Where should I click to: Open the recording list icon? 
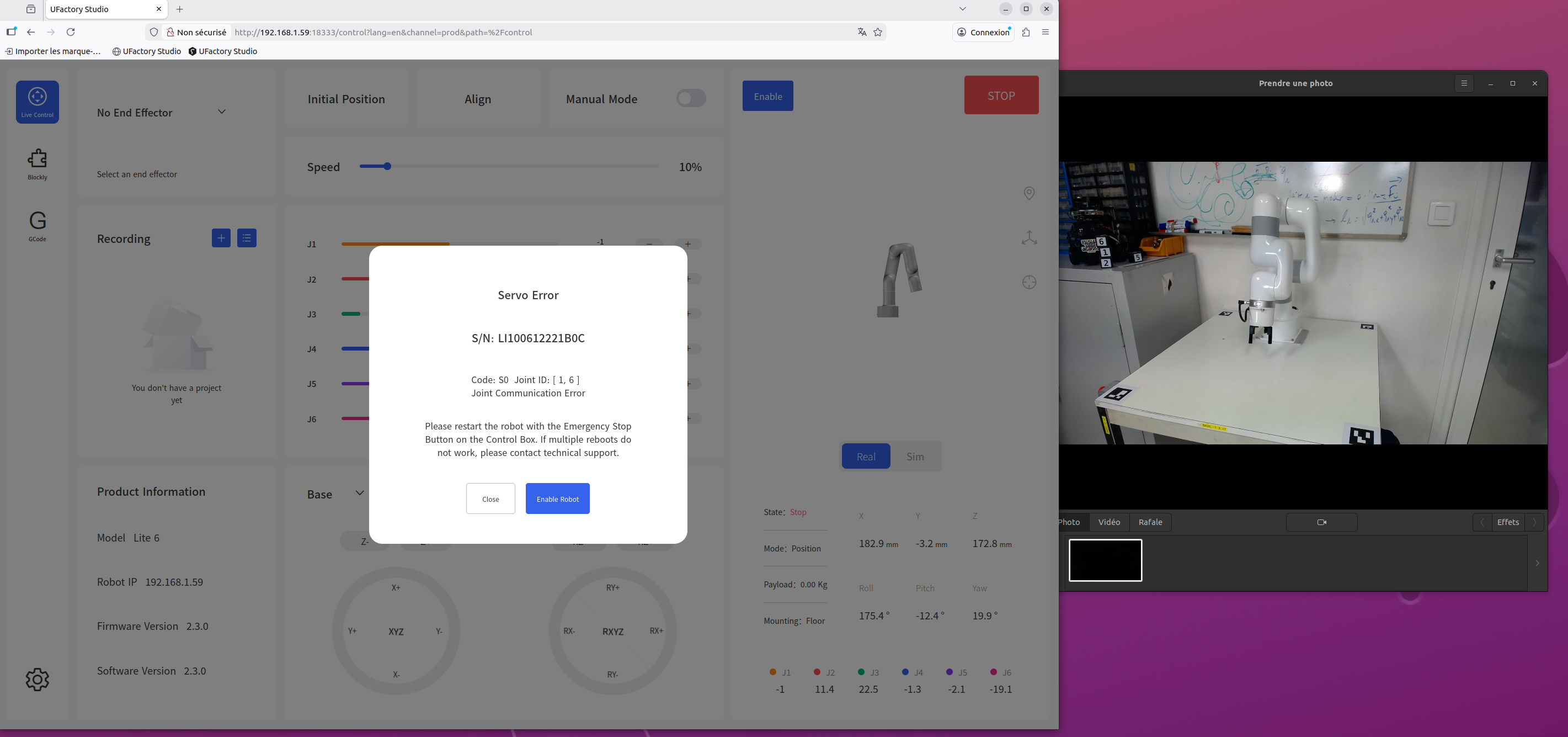(x=247, y=238)
